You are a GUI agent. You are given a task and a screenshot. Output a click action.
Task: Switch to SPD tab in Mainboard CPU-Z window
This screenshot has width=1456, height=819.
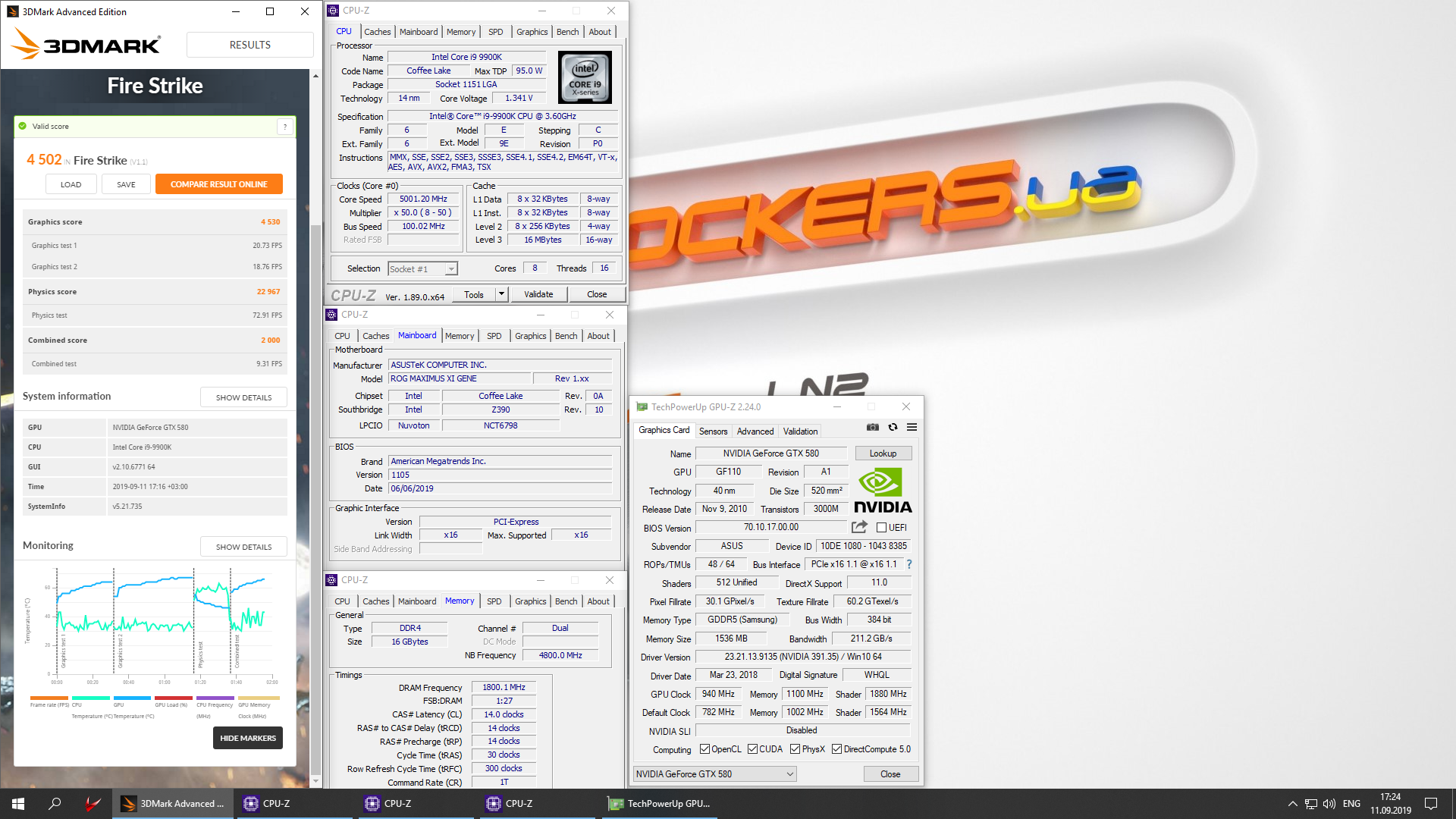[x=494, y=336]
